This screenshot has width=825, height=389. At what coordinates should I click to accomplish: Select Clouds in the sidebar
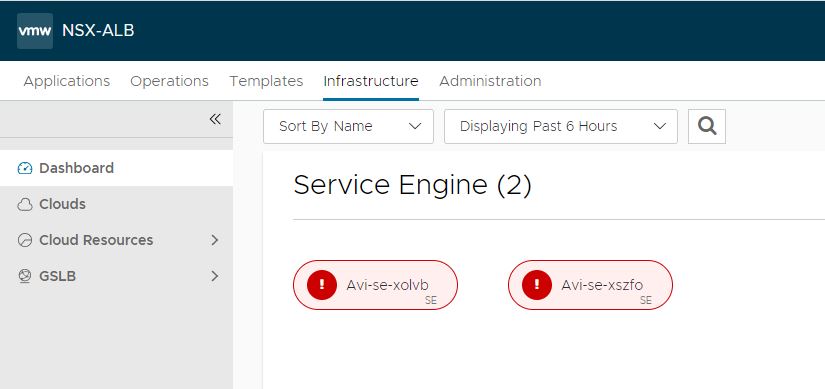[116, 204]
